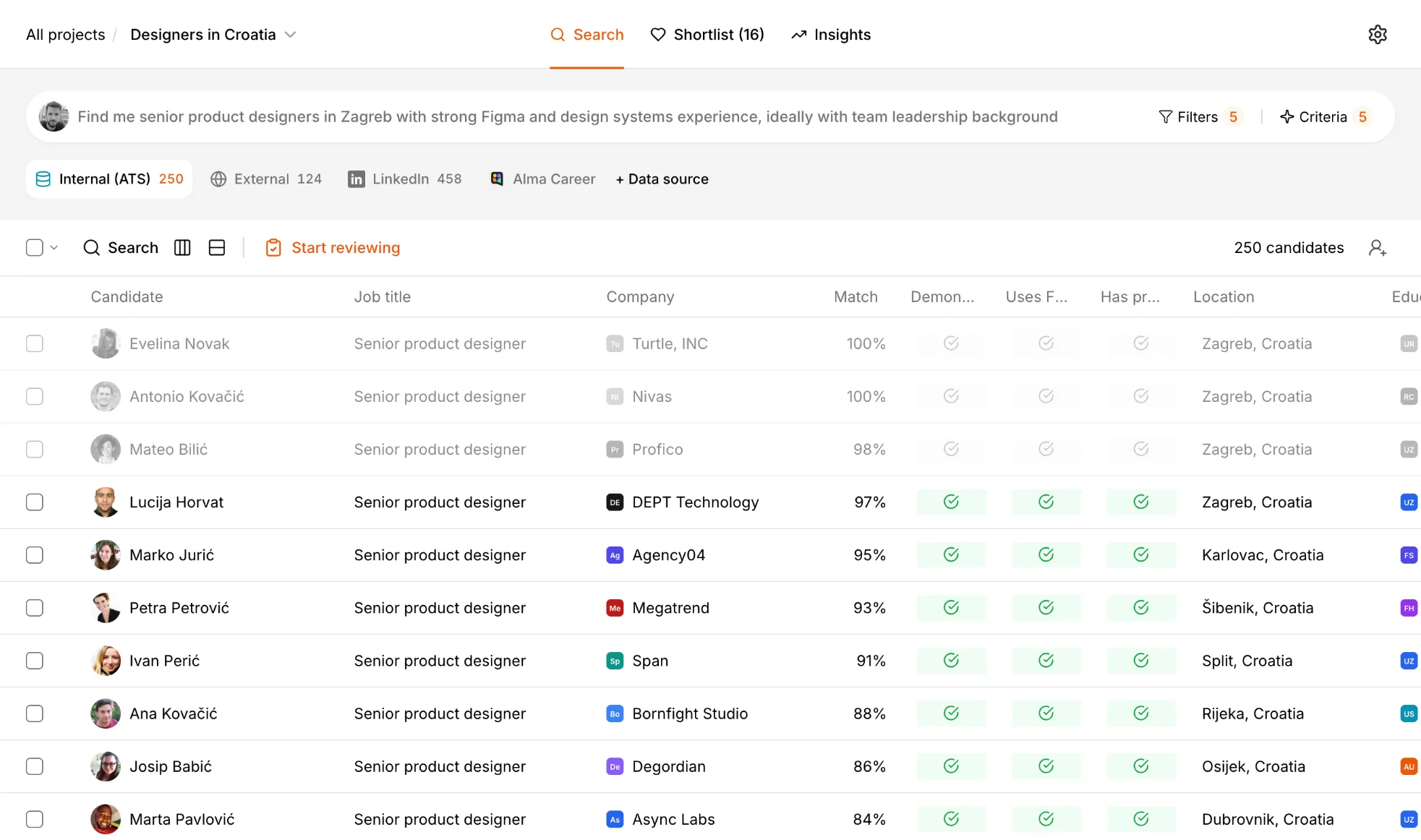Screen dimensions: 1421x840
Task: Select the External data source tab
Action: pyautogui.click(x=266, y=179)
